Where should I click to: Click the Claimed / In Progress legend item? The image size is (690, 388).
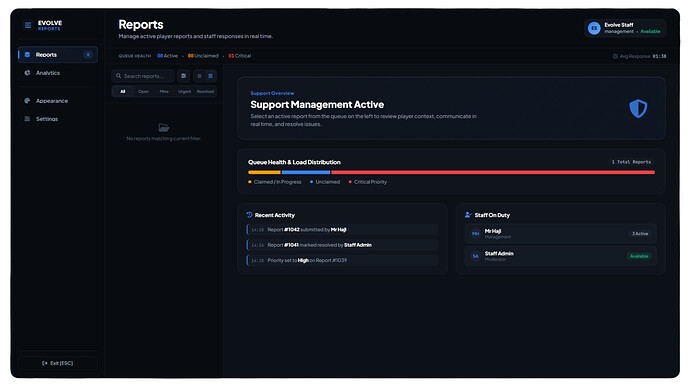click(275, 182)
